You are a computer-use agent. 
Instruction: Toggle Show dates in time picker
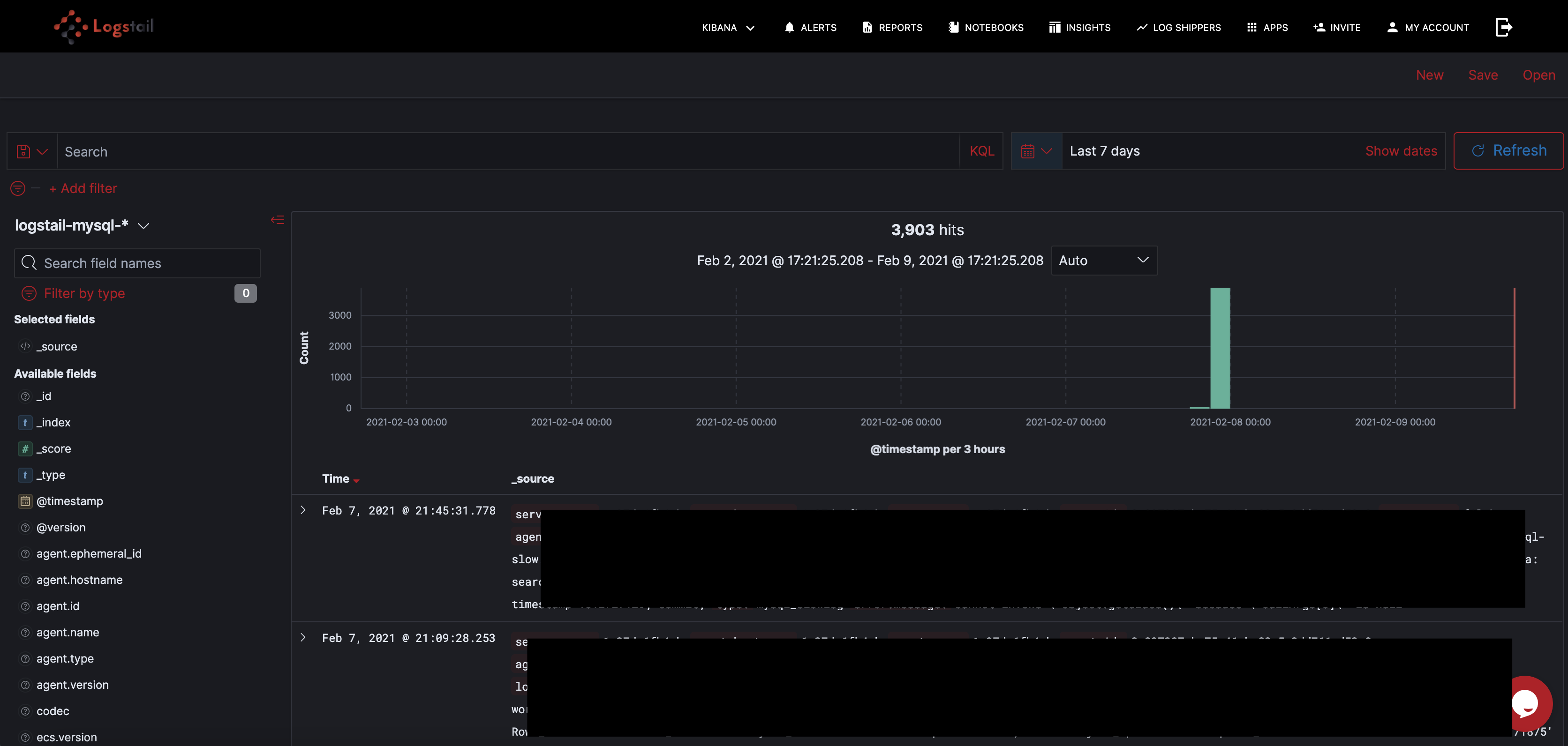click(x=1401, y=151)
